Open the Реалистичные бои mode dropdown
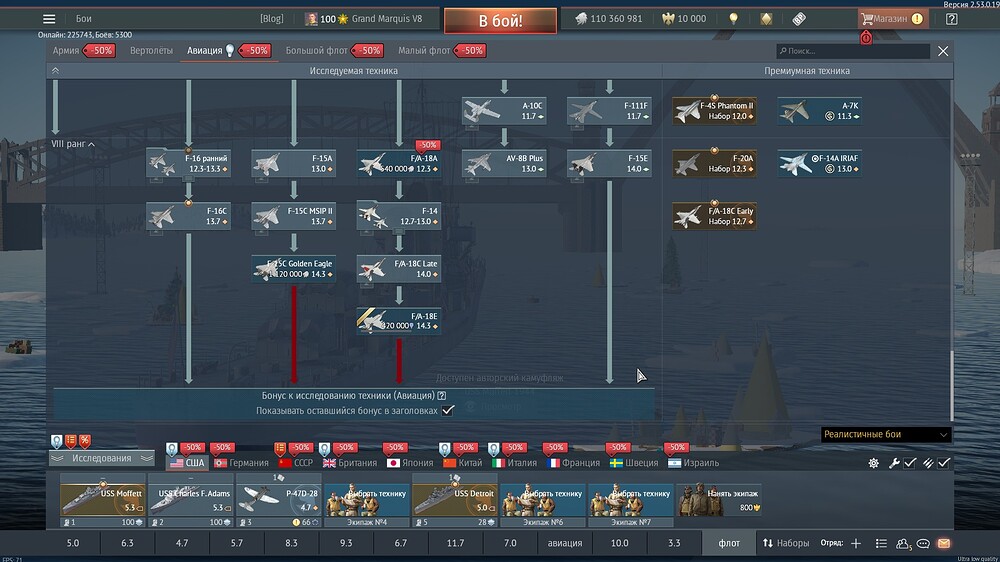1000x562 pixels. [884, 435]
